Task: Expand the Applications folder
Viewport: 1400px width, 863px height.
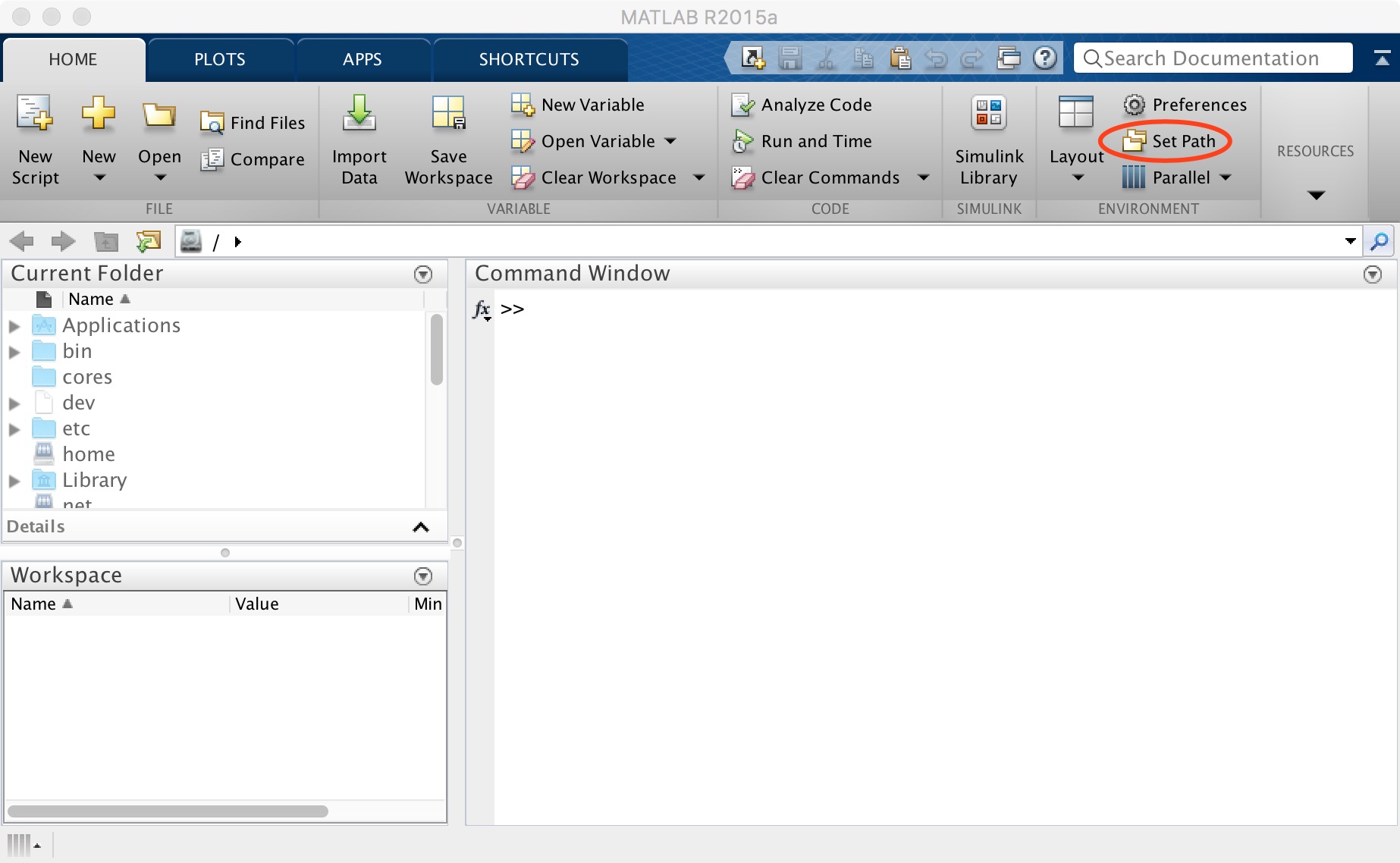Action: click(x=14, y=326)
